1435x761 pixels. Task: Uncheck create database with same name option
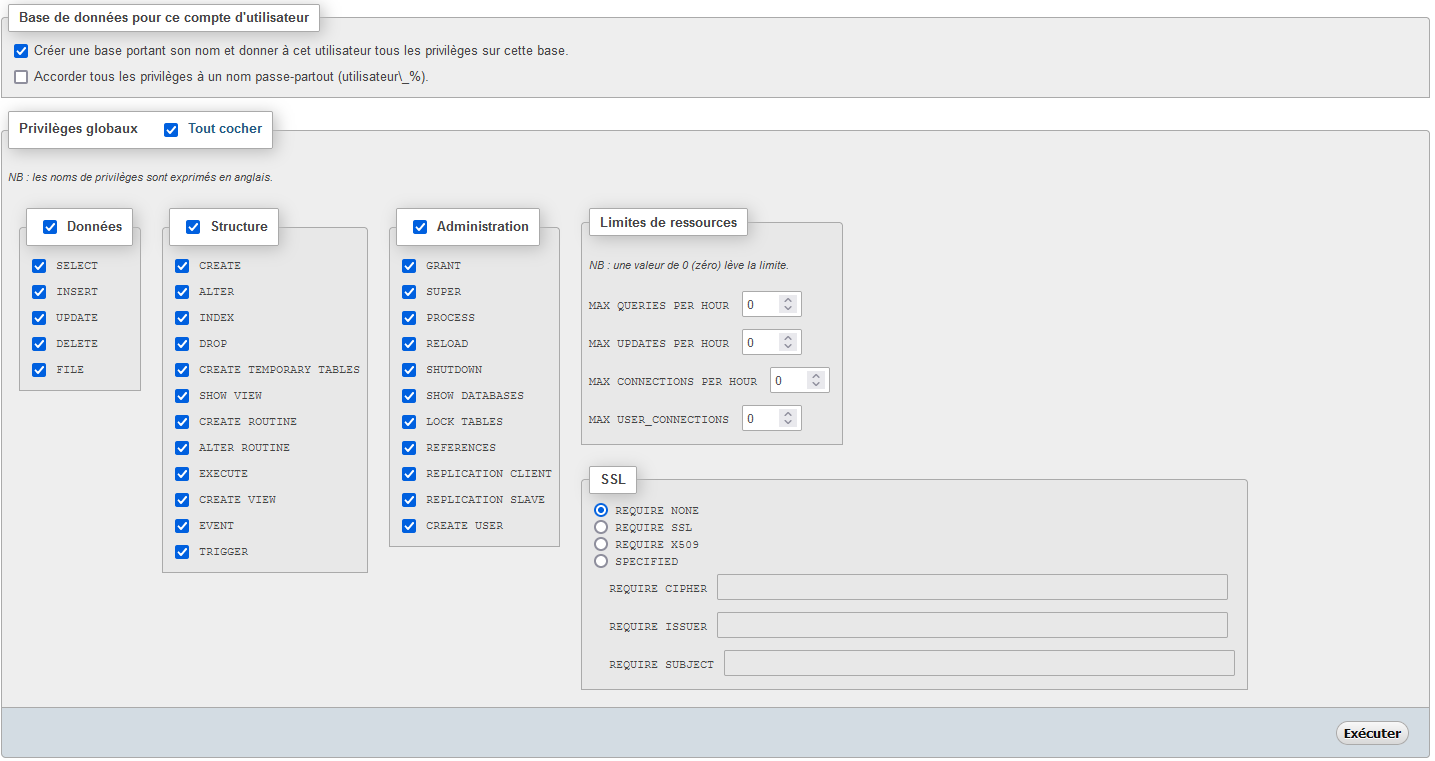click(21, 51)
